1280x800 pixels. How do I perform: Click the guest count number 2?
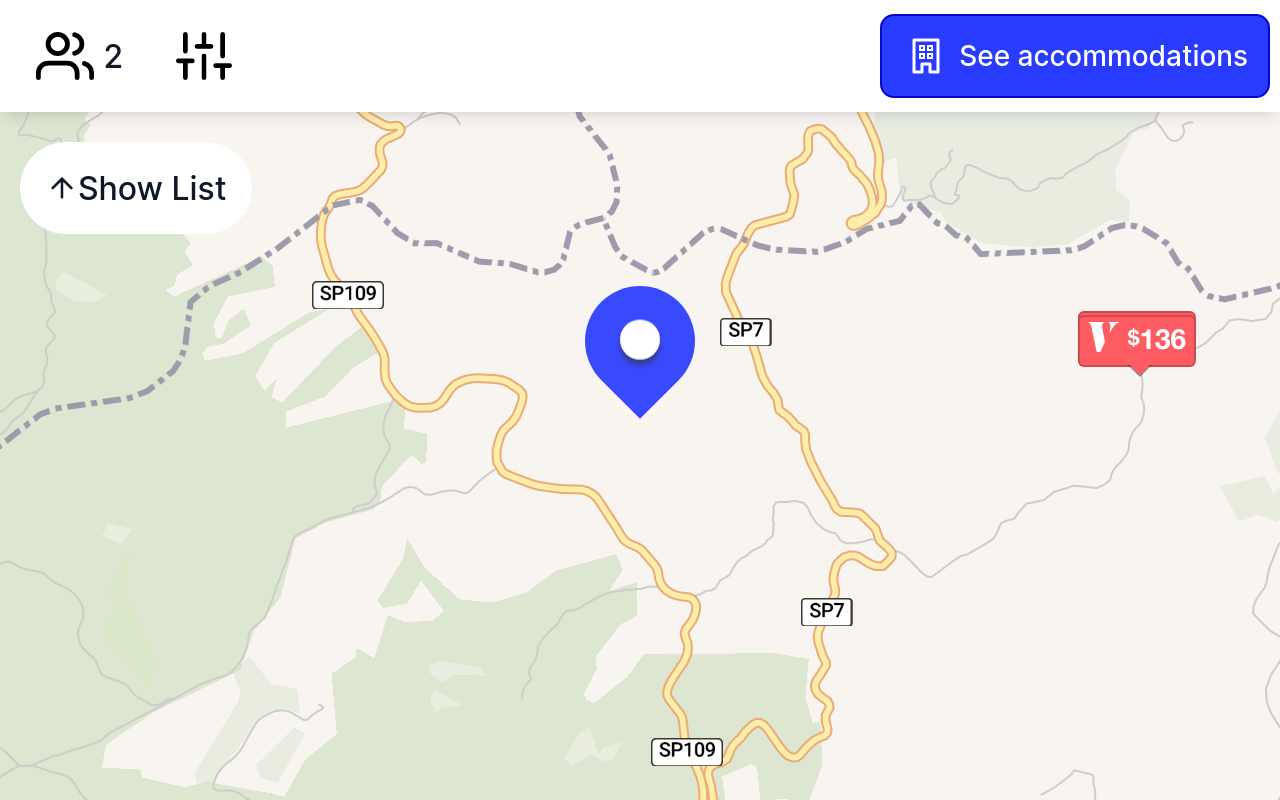point(113,57)
